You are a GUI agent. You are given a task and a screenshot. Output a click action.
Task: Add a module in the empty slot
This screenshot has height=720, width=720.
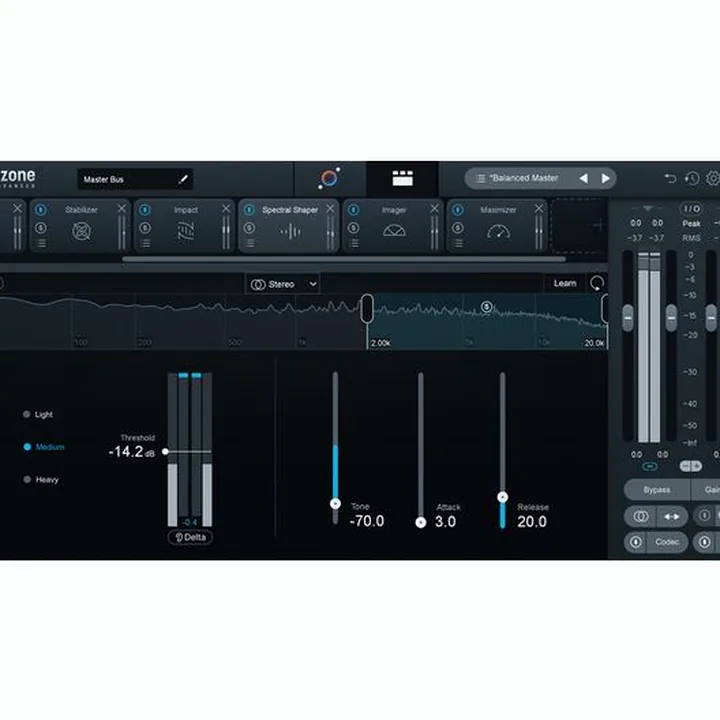[x=579, y=225]
